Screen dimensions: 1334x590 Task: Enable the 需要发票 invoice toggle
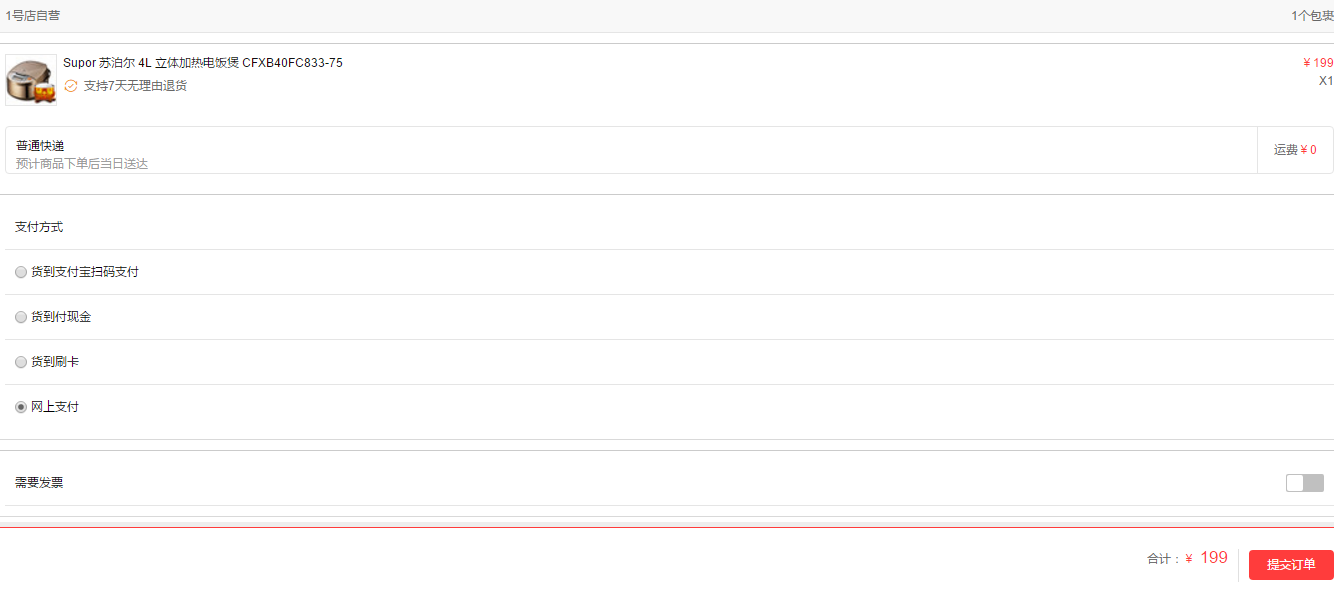click(1305, 483)
